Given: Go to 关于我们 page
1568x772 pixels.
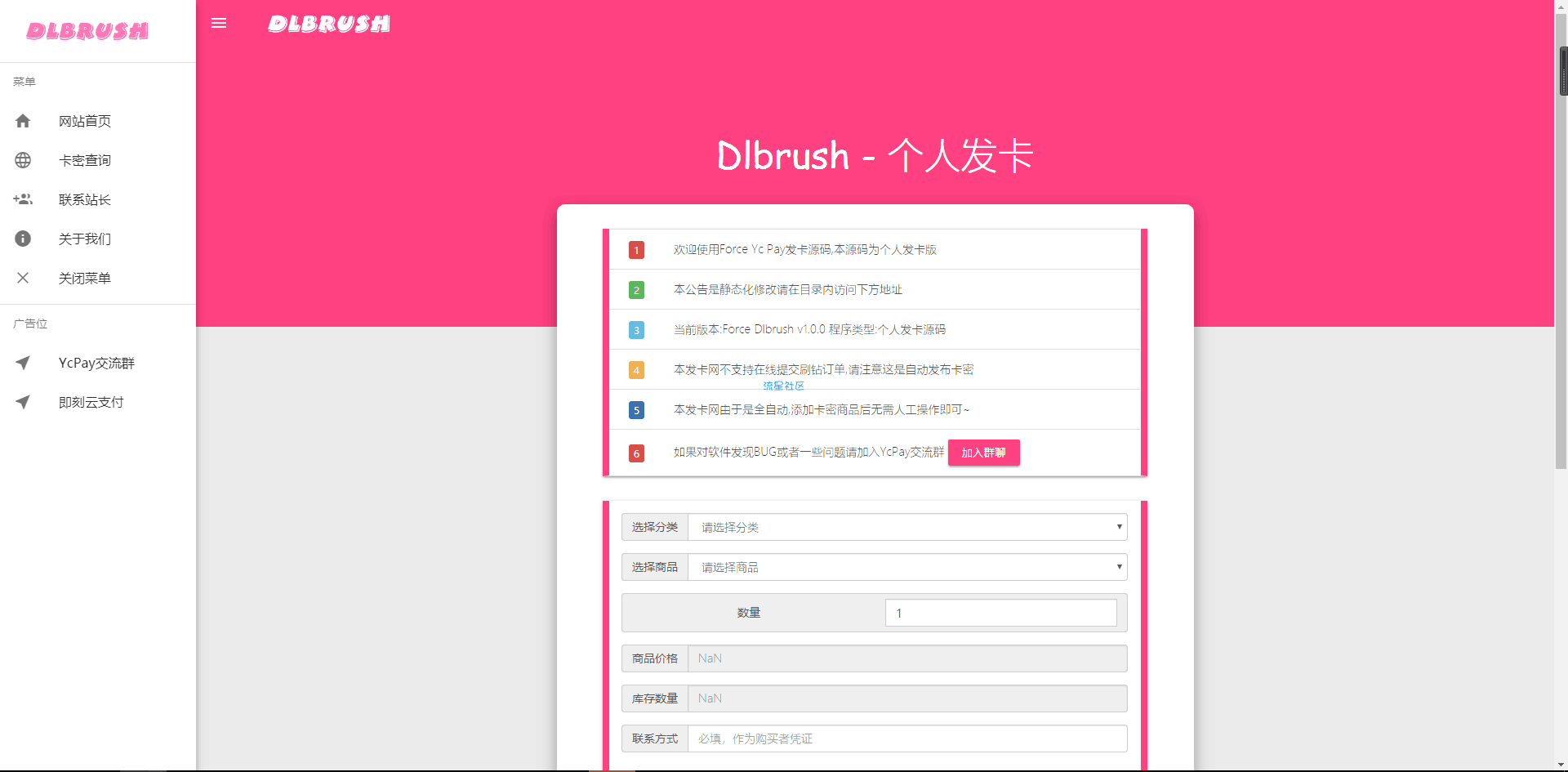Looking at the screenshot, I should click(98, 239).
